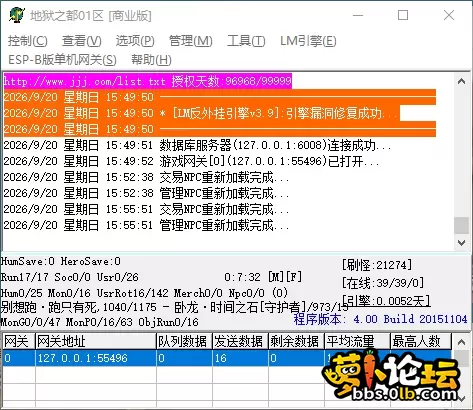Click the gateway table scroll up arrow
473x410 pixels.
tap(461, 342)
